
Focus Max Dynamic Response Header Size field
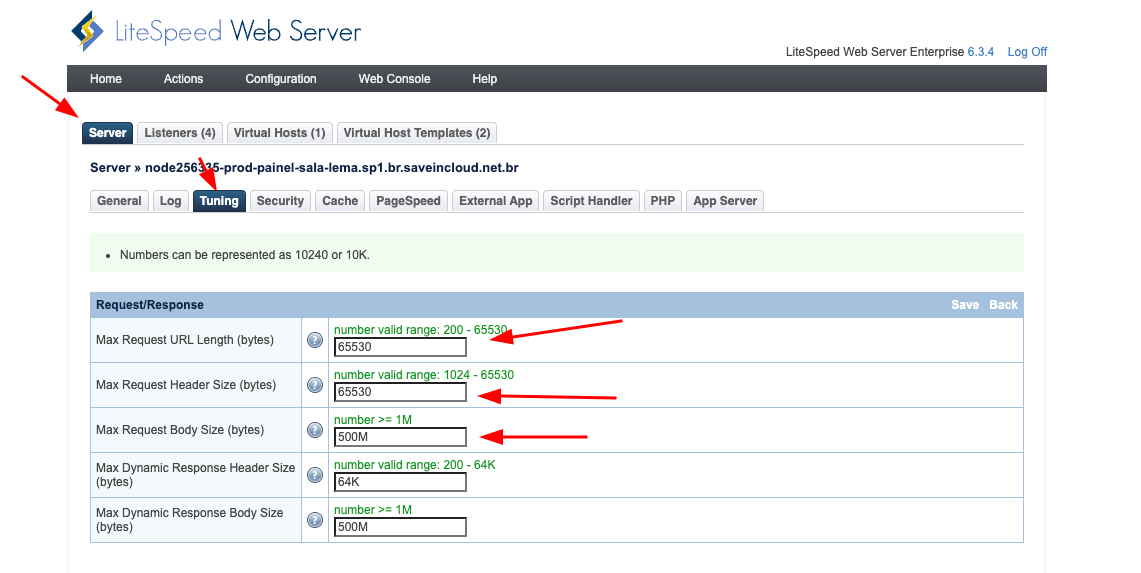(400, 482)
